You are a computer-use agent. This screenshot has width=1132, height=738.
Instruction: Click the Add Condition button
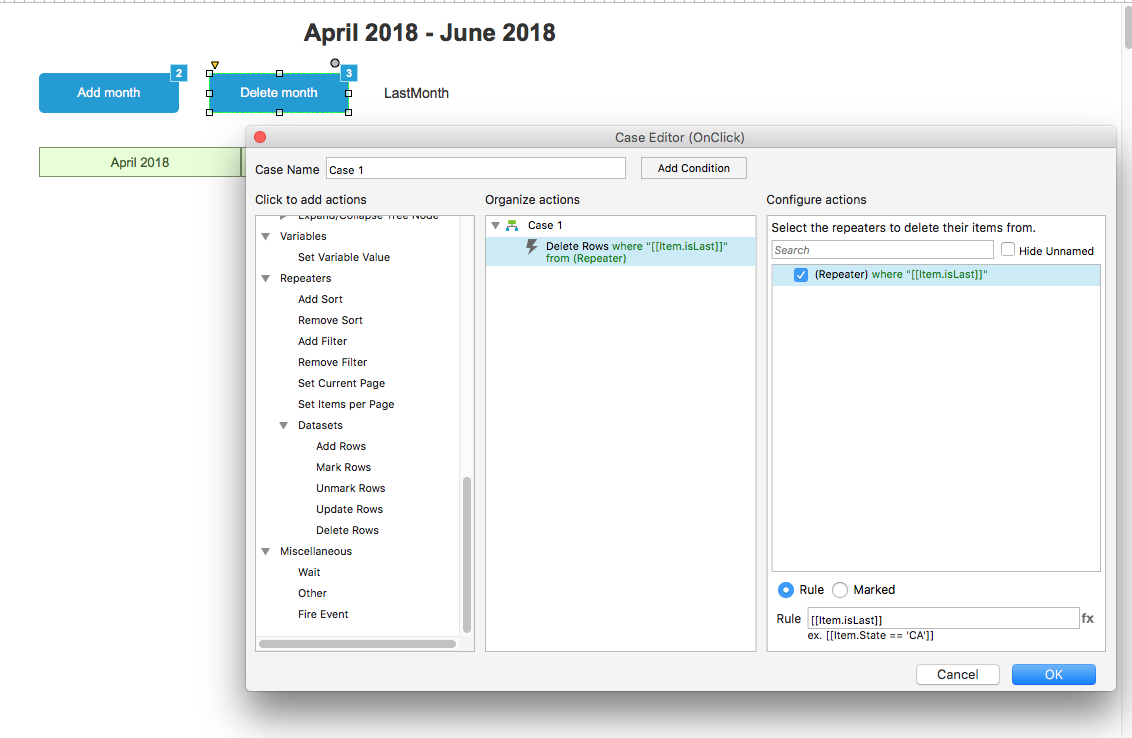tap(693, 168)
